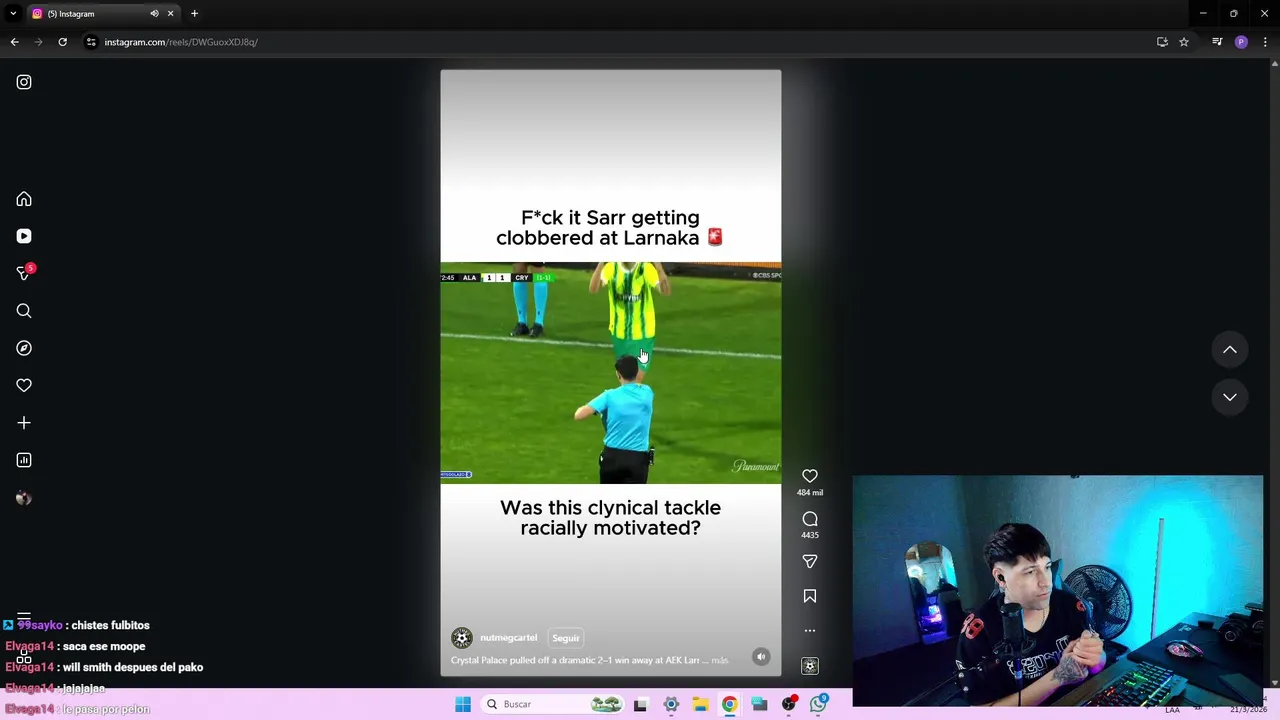Open Chrome profile avatar

pyautogui.click(x=1241, y=42)
